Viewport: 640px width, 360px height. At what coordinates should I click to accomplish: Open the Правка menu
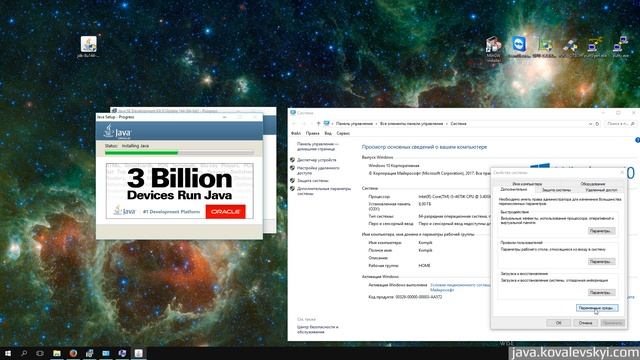pos(313,133)
